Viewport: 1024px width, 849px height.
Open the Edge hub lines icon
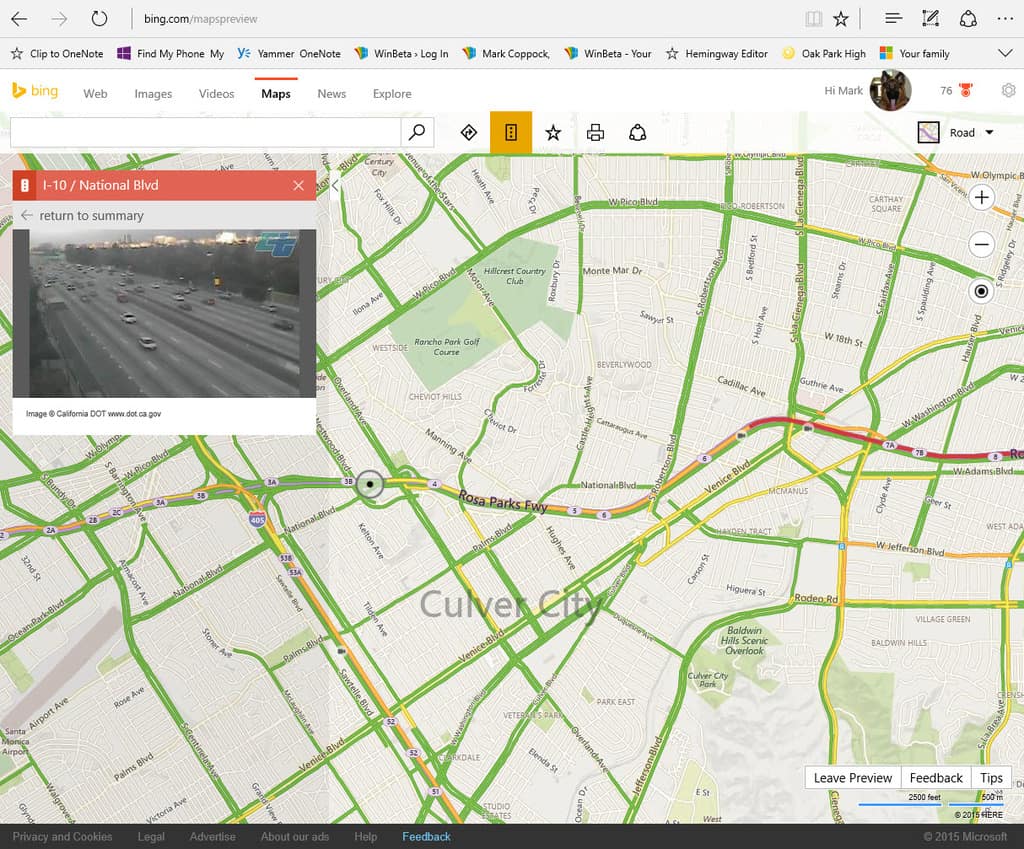[893, 19]
